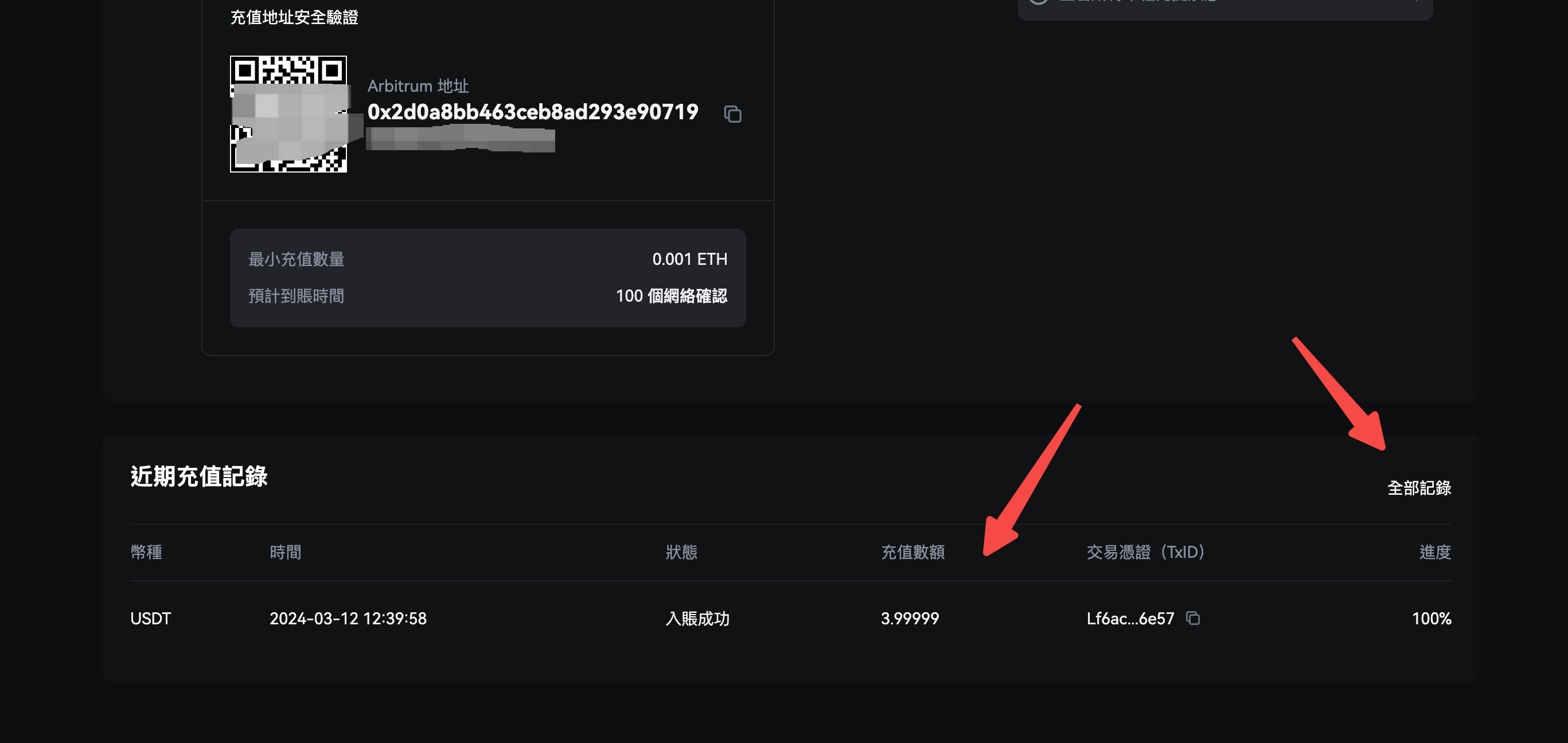Viewport: 1568px width, 743px height.
Task: Click the 充值地址安全驗證 label
Action: (294, 17)
